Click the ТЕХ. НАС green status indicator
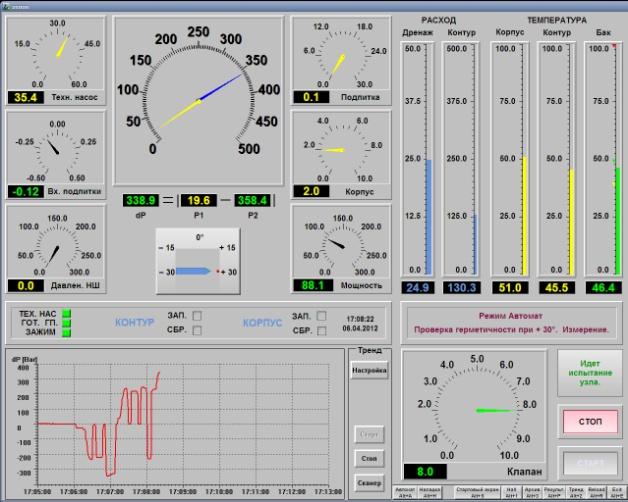The image size is (628, 502). [x=67, y=314]
